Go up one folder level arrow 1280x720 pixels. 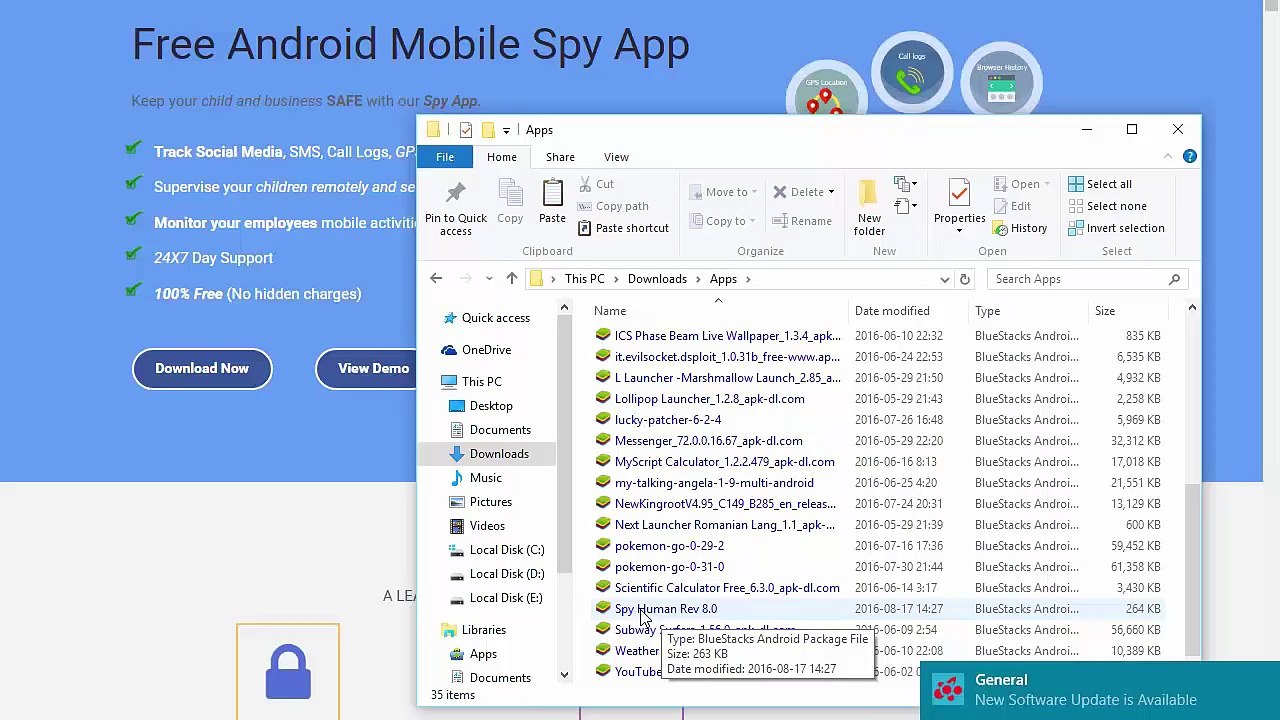click(511, 279)
